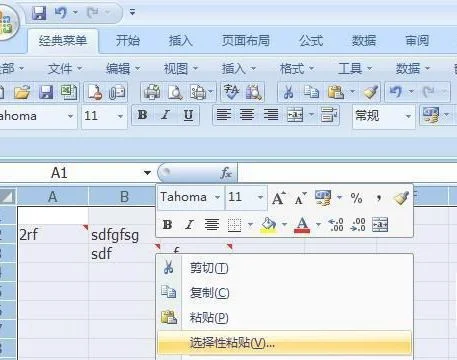Switch to the 开始 ribbon tab
This screenshot has width=457, height=360.
[x=128, y=41]
